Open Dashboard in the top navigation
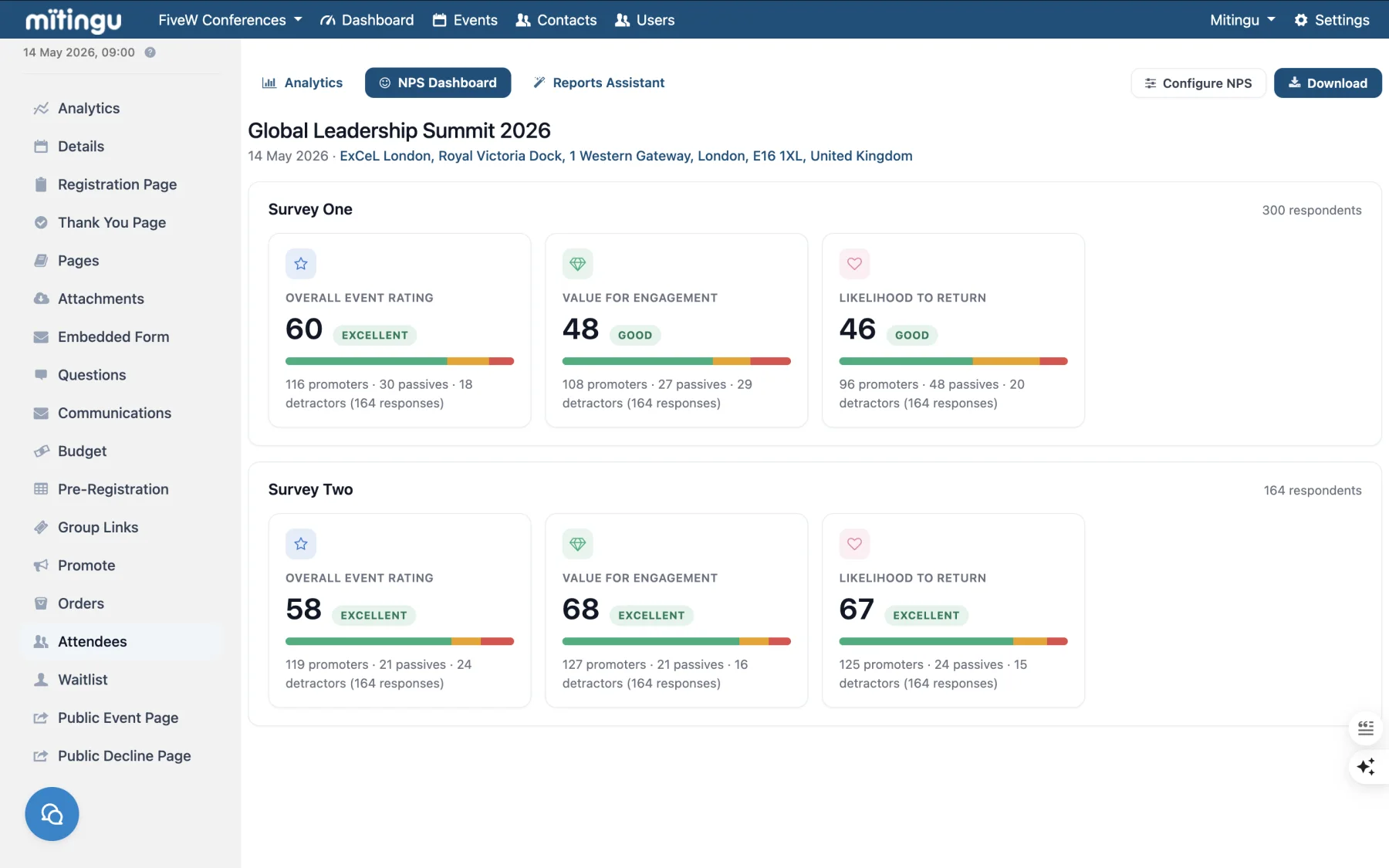The width and height of the screenshot is (1389, 868). pos(367,20)
